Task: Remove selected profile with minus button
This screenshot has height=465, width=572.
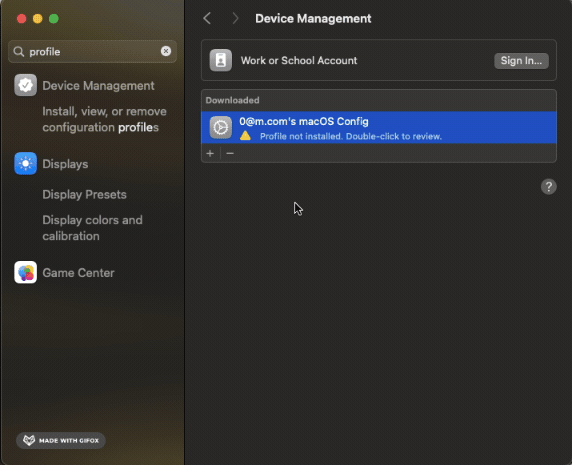Action: click(x=230, y=154)
